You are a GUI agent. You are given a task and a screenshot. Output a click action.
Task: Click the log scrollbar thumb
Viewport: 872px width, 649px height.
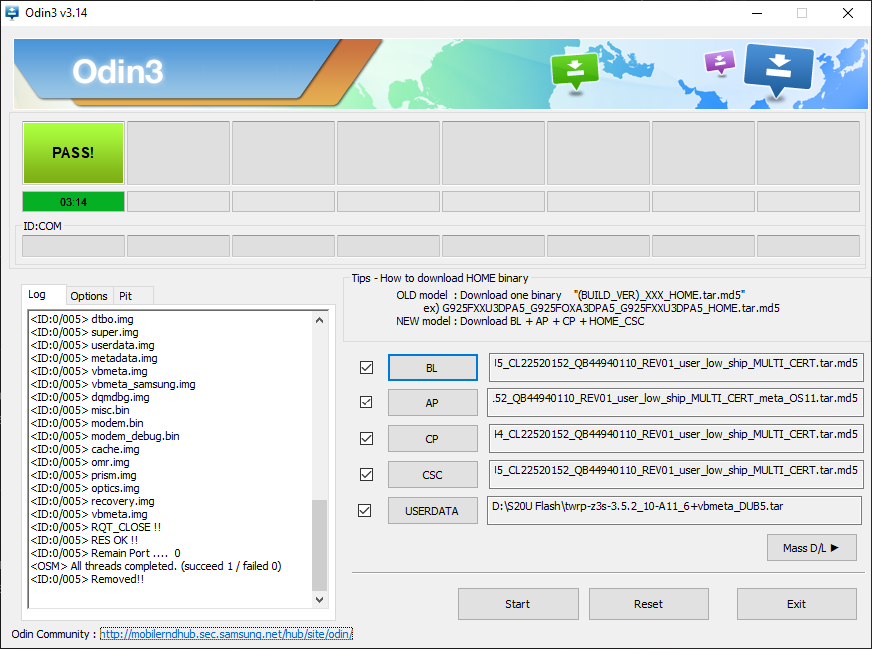point(319,545)
